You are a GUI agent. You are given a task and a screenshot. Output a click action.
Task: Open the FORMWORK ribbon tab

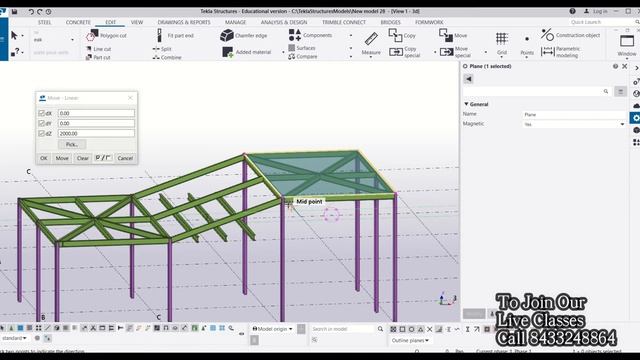pos(429,22)
